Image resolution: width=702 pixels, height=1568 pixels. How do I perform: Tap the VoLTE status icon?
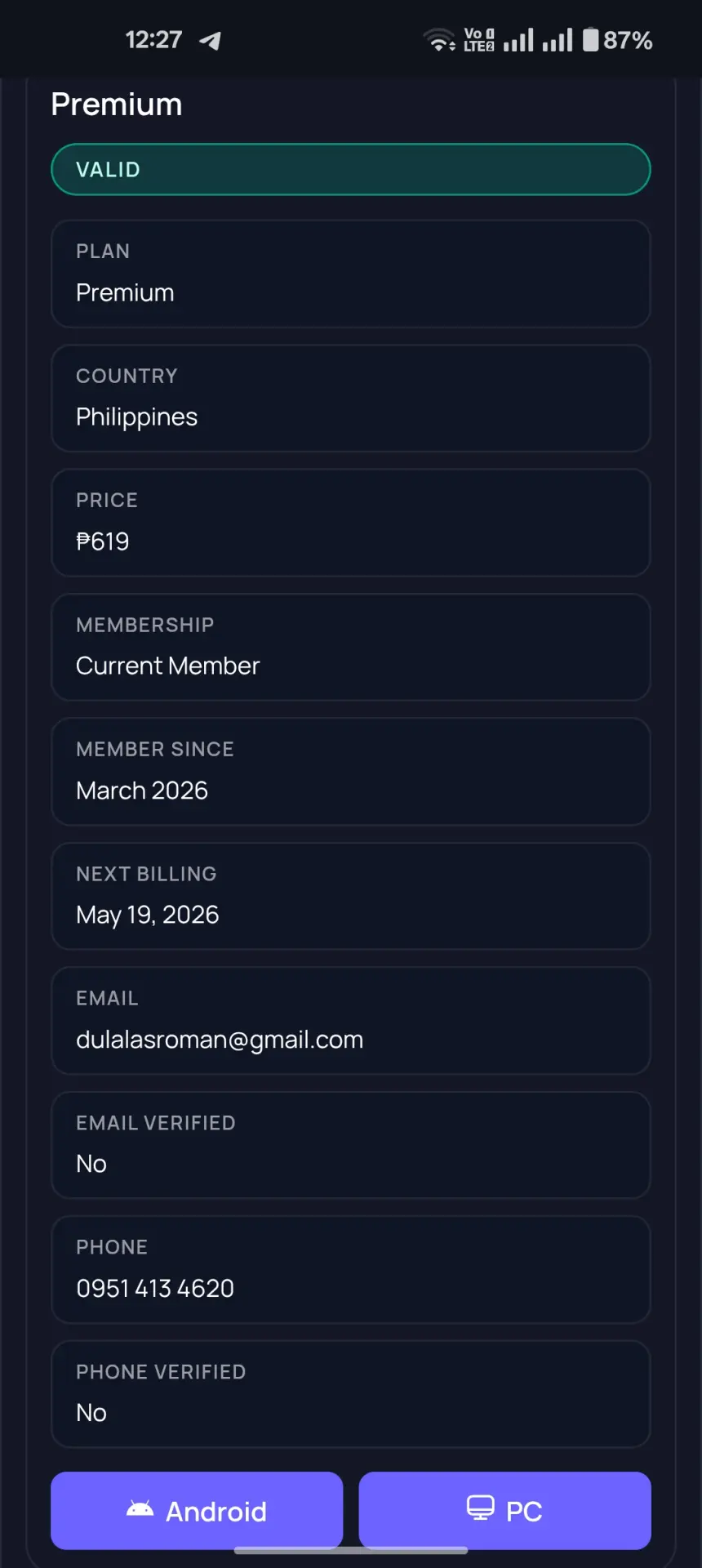click(478, 39)
